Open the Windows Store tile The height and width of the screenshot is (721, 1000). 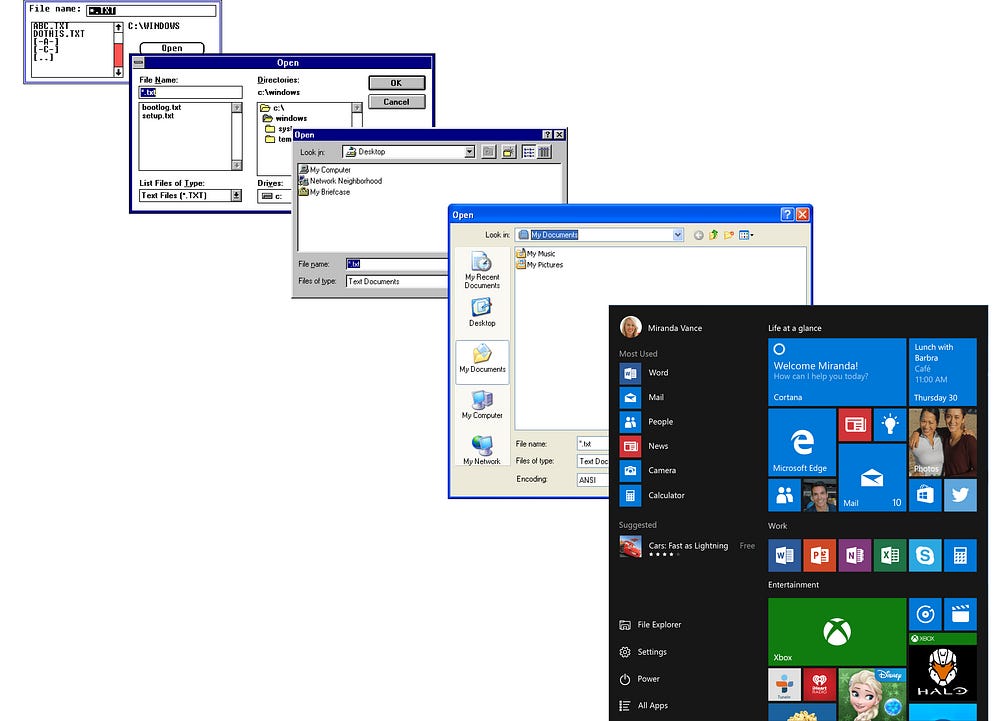pos(925,495)
